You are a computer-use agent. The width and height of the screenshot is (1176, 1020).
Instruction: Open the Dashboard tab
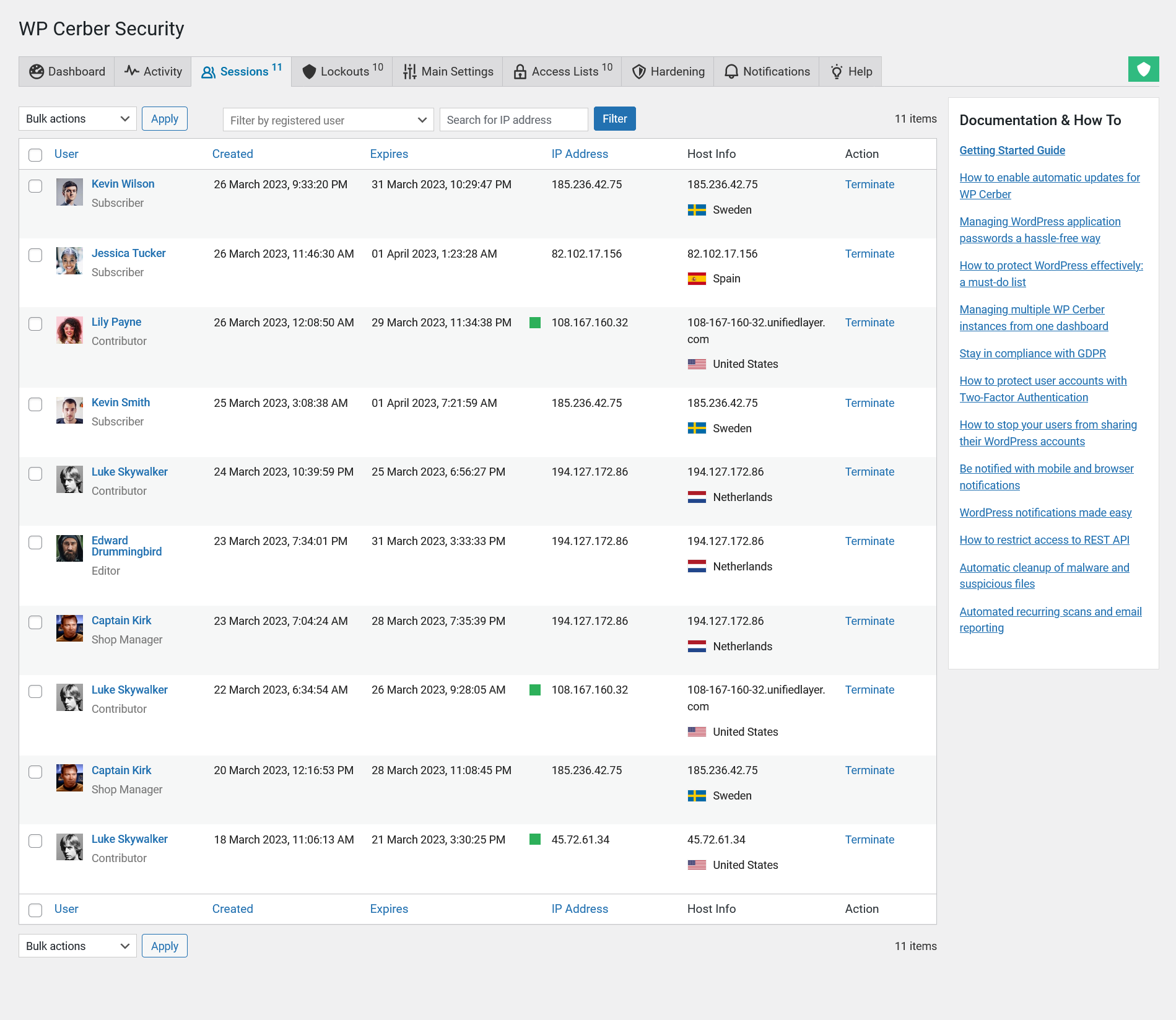(66, 71)
